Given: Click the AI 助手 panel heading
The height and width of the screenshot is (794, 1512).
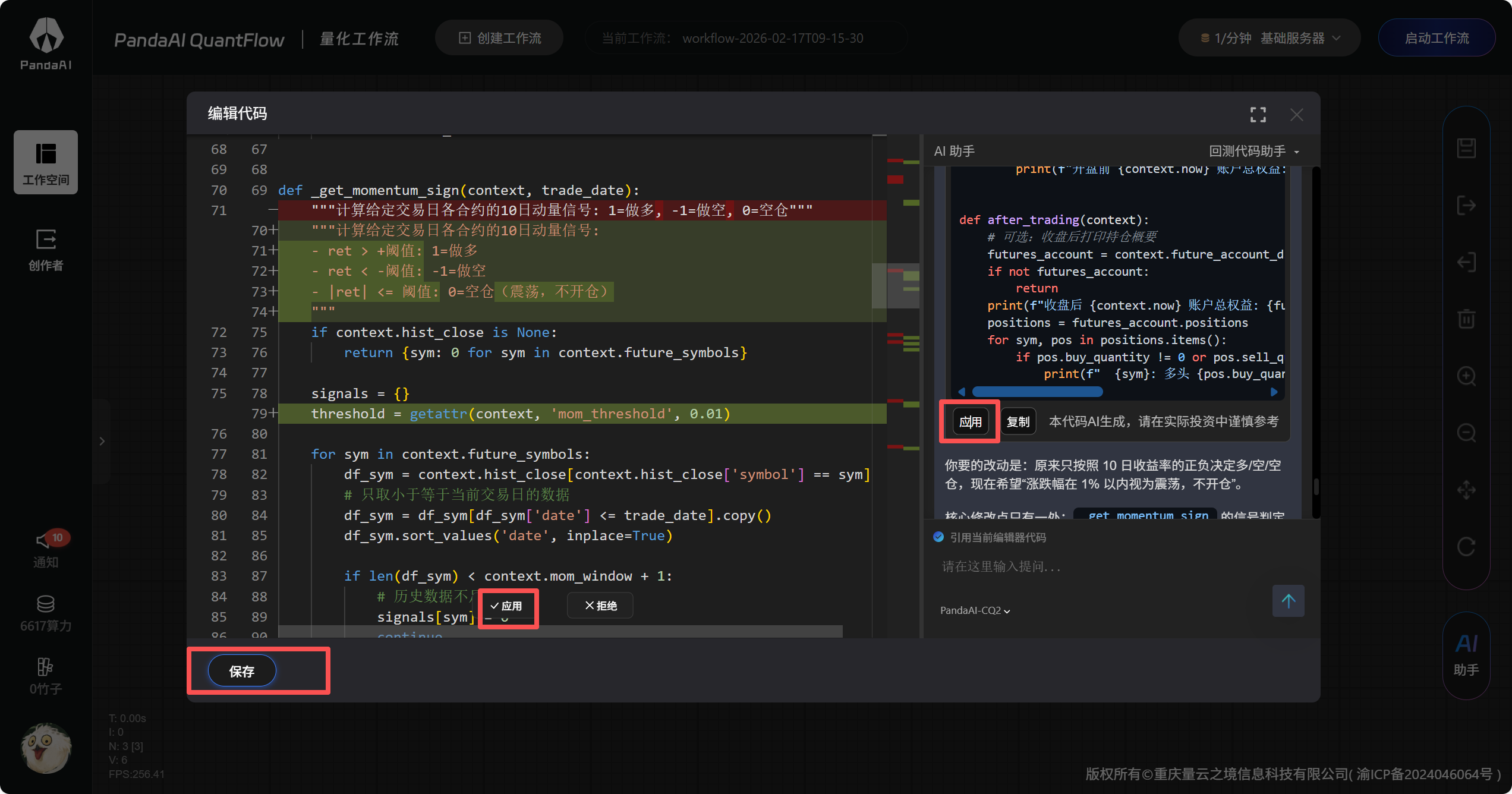Looking at the screenshot, I should coord(954,151).
